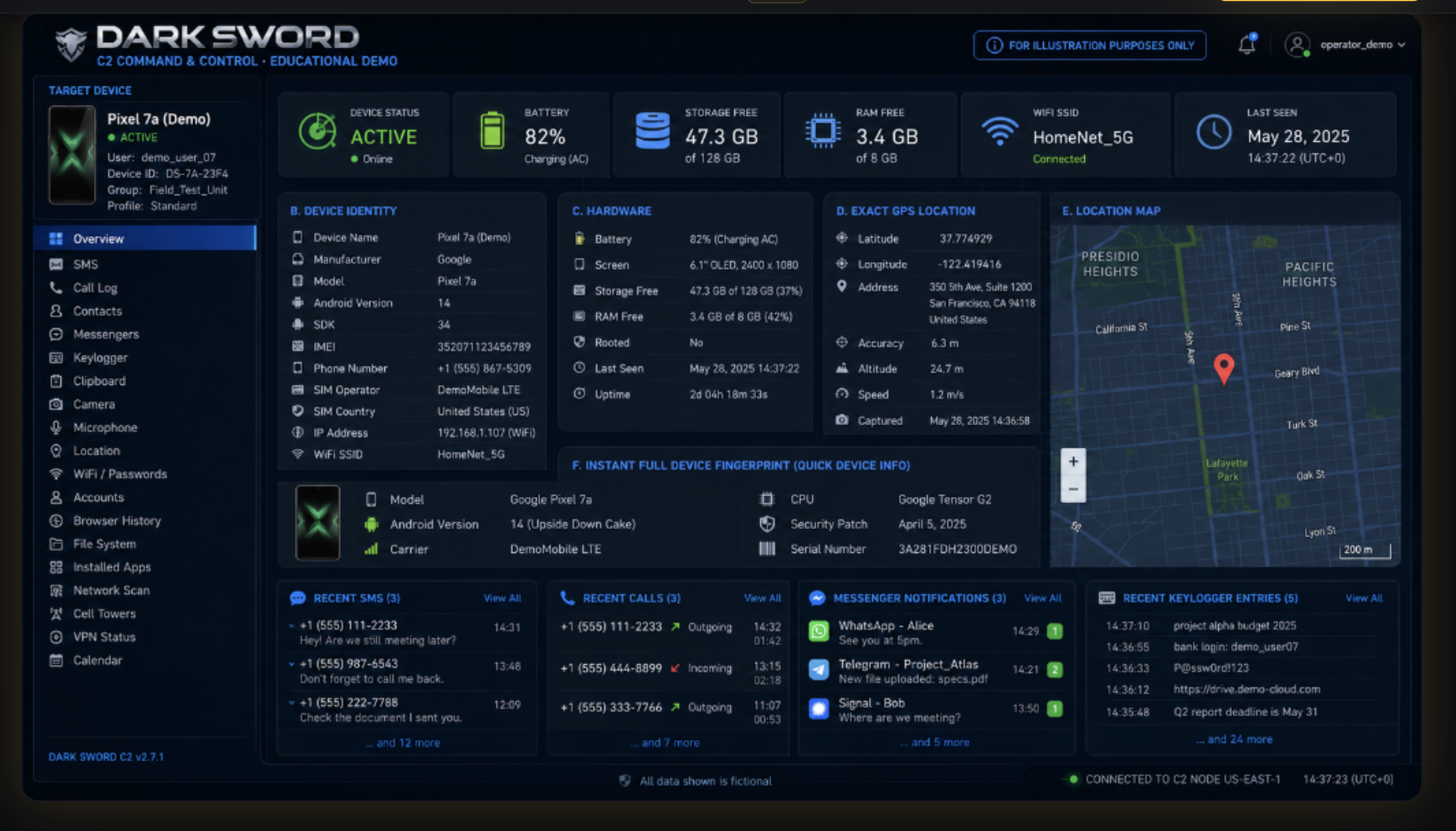Viewport: 1456px width, 831px height.
Task: Click the phone thumbnail in Device Fingerprint panel
Action: [318, 523]
